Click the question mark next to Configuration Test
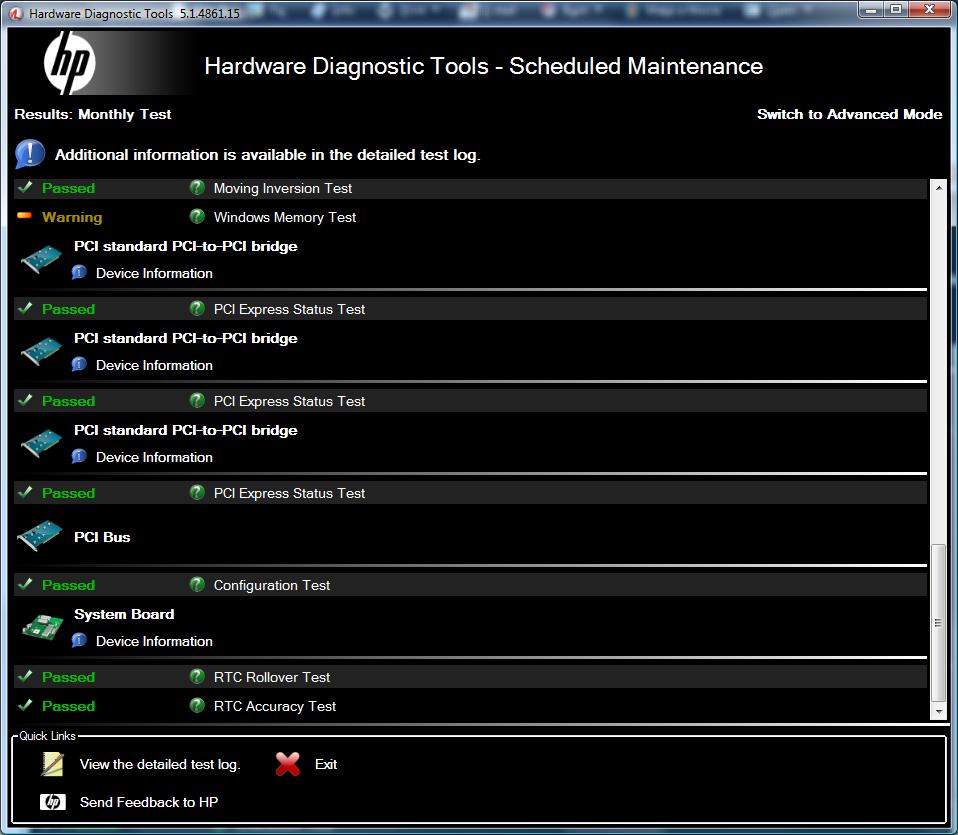Screen dimensions: 958x835 197,585
